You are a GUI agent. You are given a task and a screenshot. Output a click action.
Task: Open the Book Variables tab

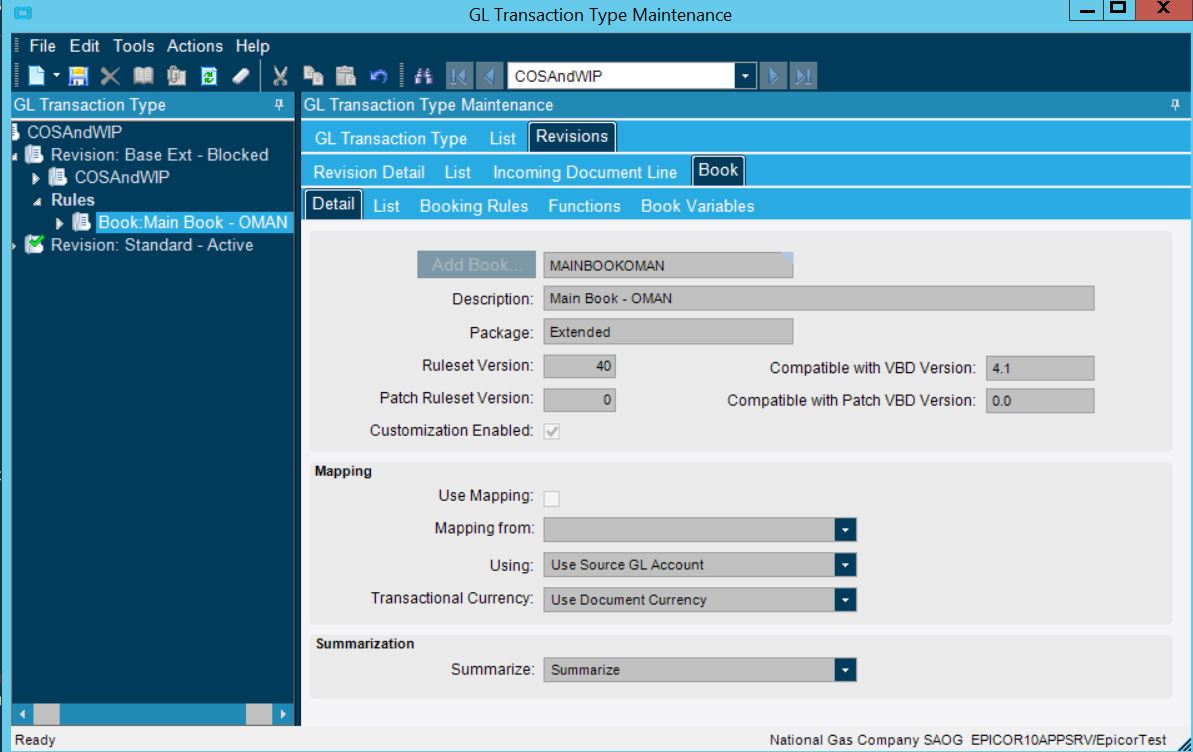(698, 206)
